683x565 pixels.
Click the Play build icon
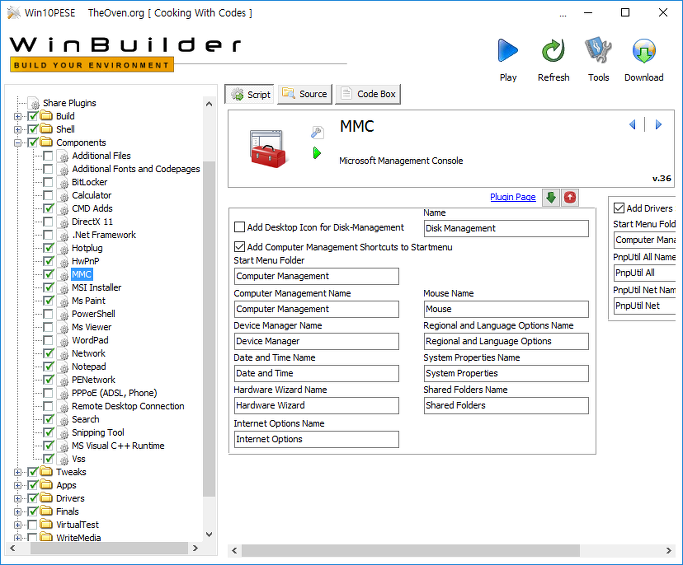click(507, 51)
